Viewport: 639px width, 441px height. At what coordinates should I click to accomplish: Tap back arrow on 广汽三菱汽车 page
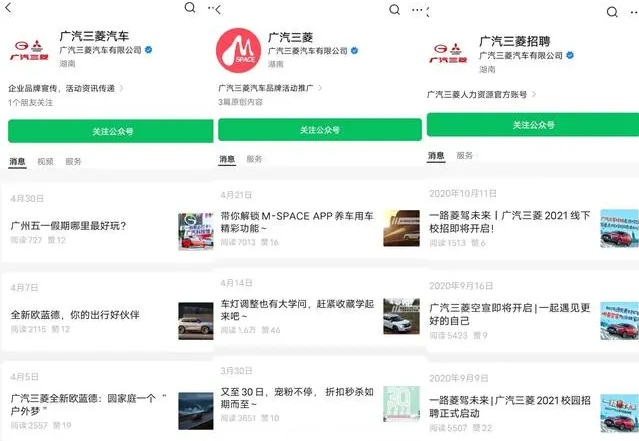[8, 7]
